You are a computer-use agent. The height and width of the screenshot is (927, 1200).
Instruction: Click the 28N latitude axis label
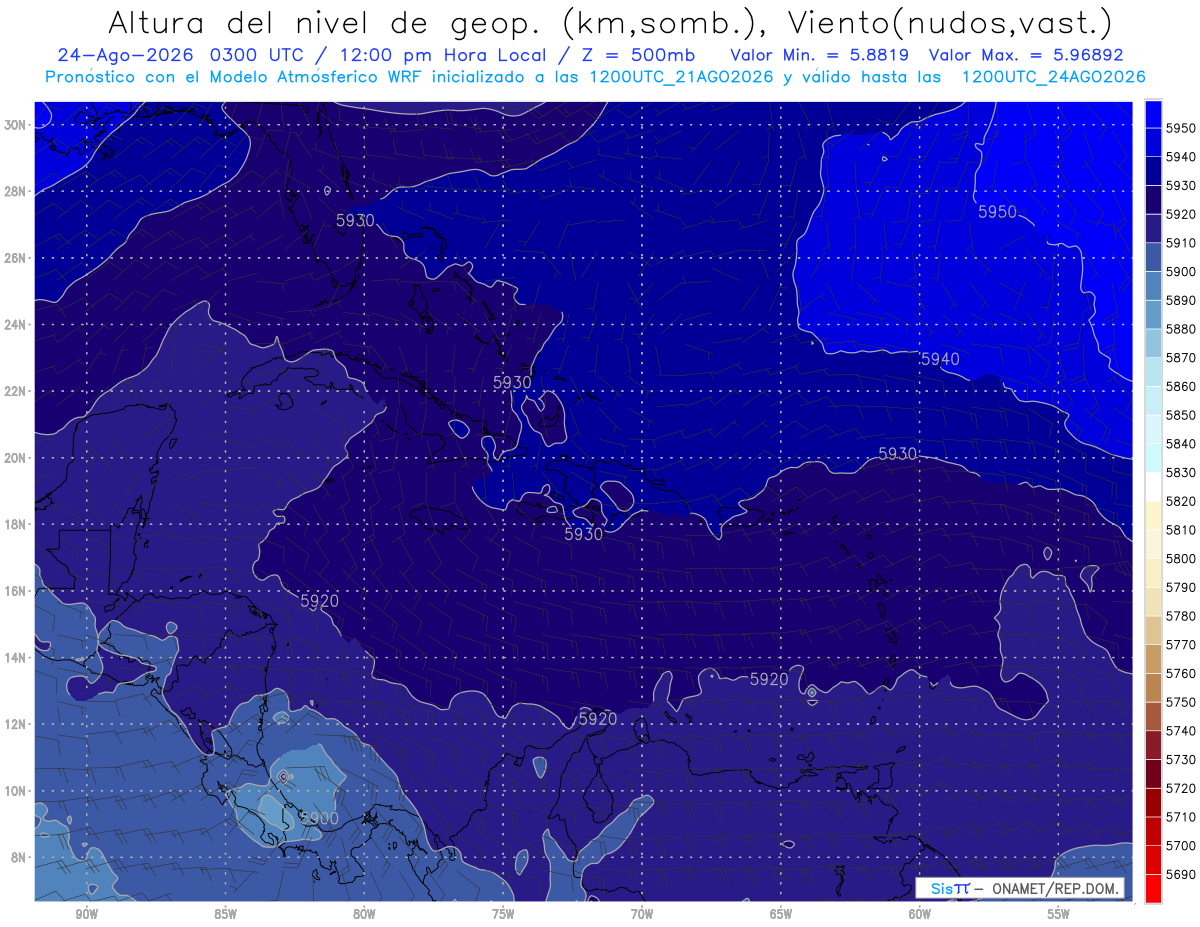(x=17, y=191)
